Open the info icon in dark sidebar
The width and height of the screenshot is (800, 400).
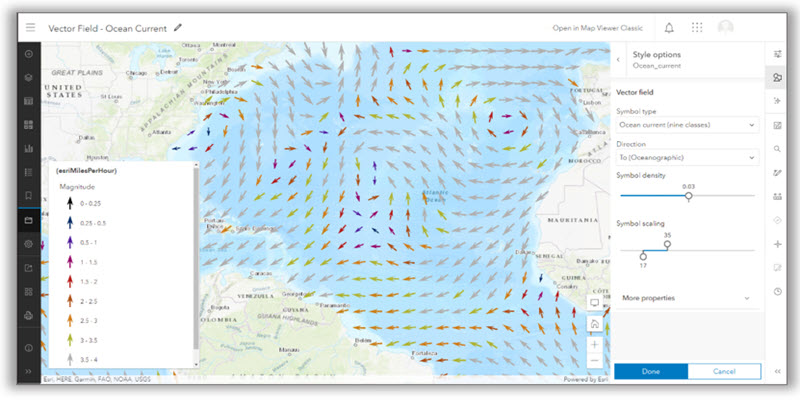tap(29, 348)
